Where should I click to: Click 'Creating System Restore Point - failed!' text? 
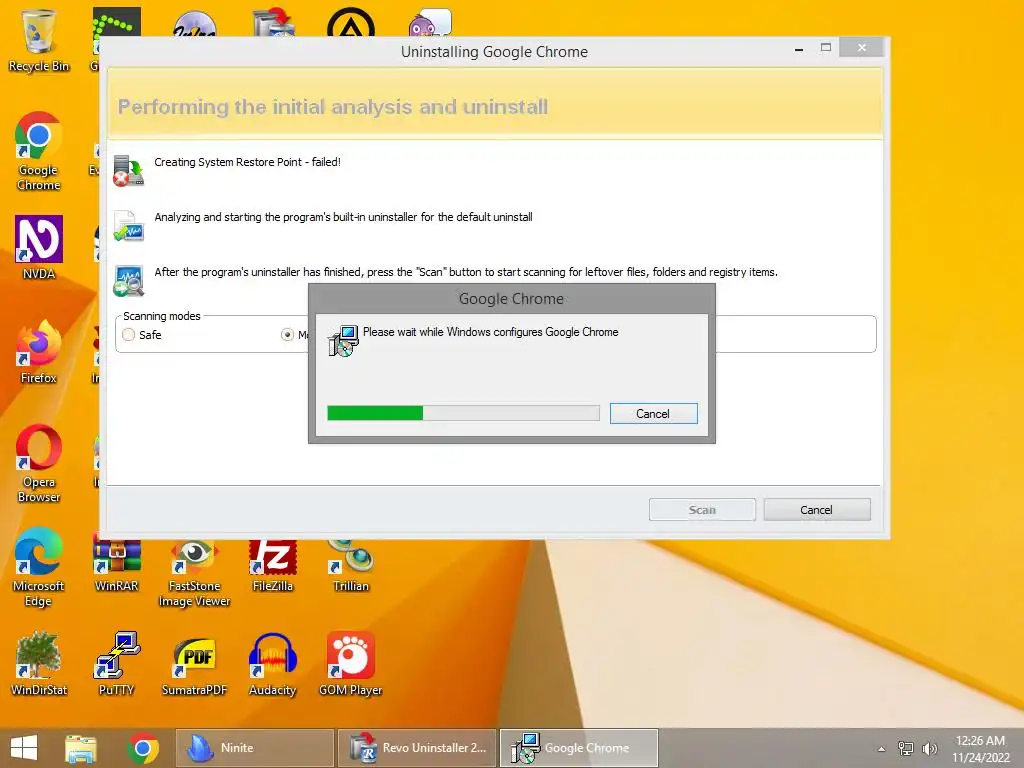248,162
